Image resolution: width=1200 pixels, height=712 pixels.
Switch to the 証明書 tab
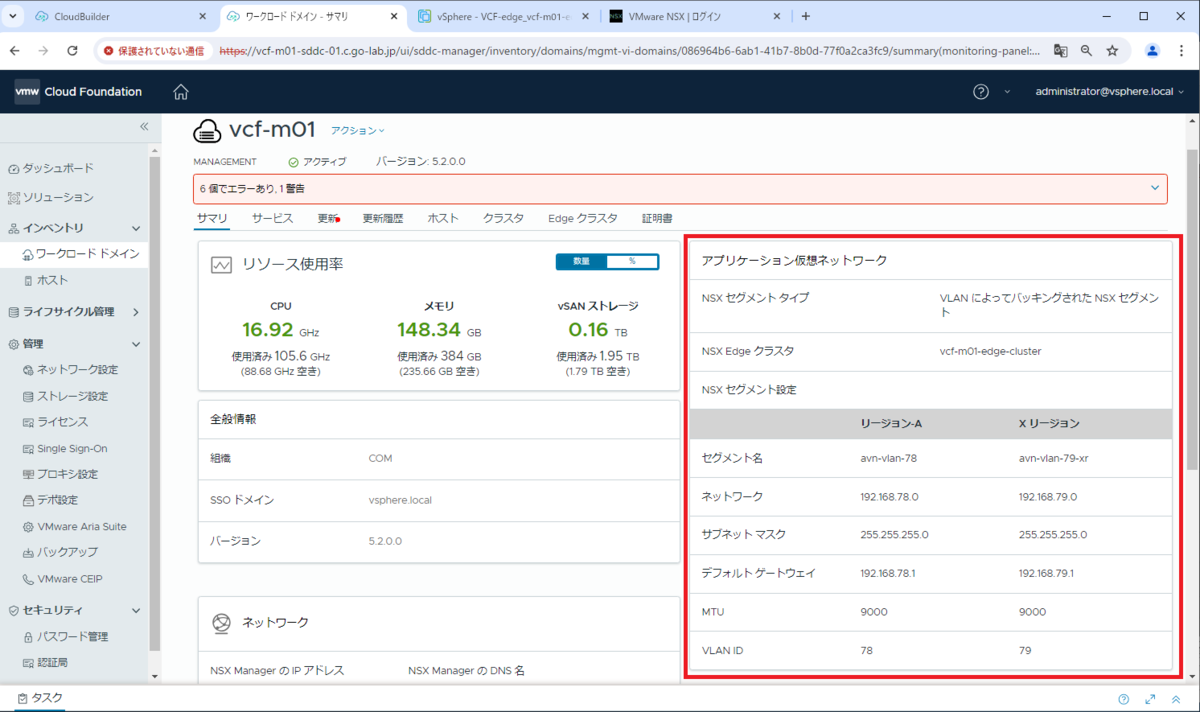pyautogui.click(x=657, y=218)
